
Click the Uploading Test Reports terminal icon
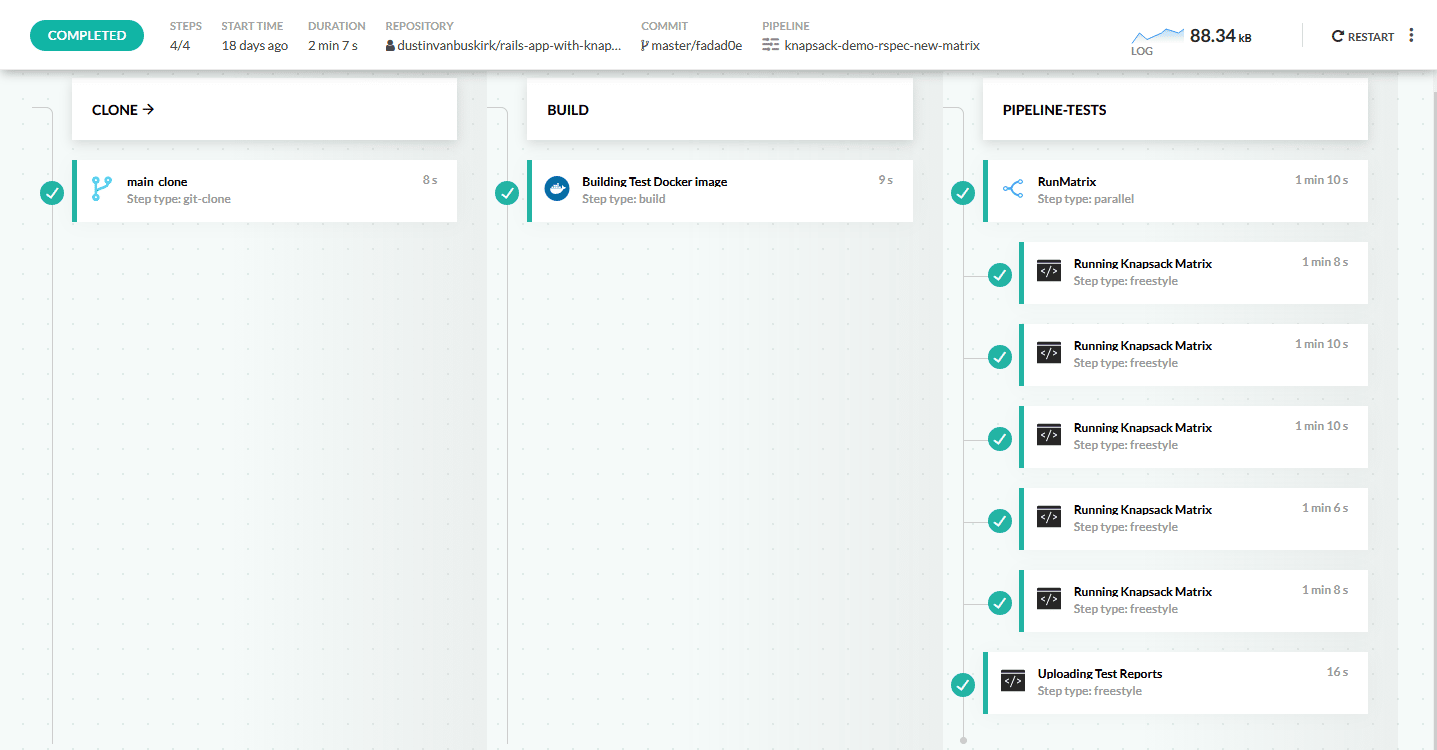(1013, 681)
